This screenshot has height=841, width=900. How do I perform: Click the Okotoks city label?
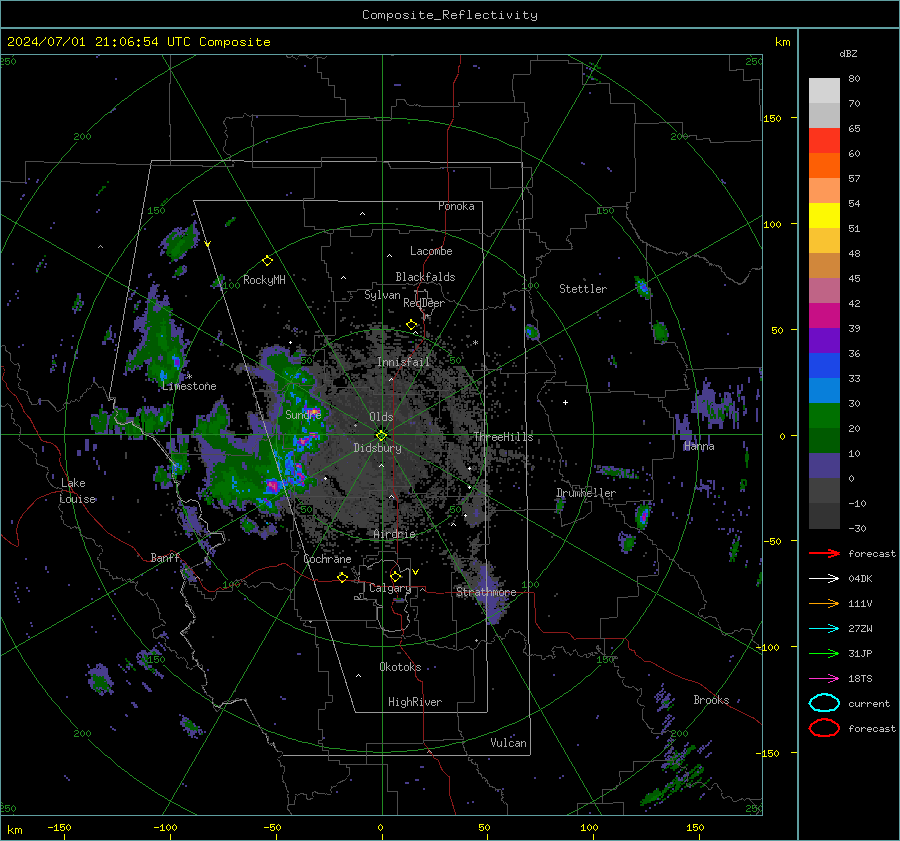point(400,667)
